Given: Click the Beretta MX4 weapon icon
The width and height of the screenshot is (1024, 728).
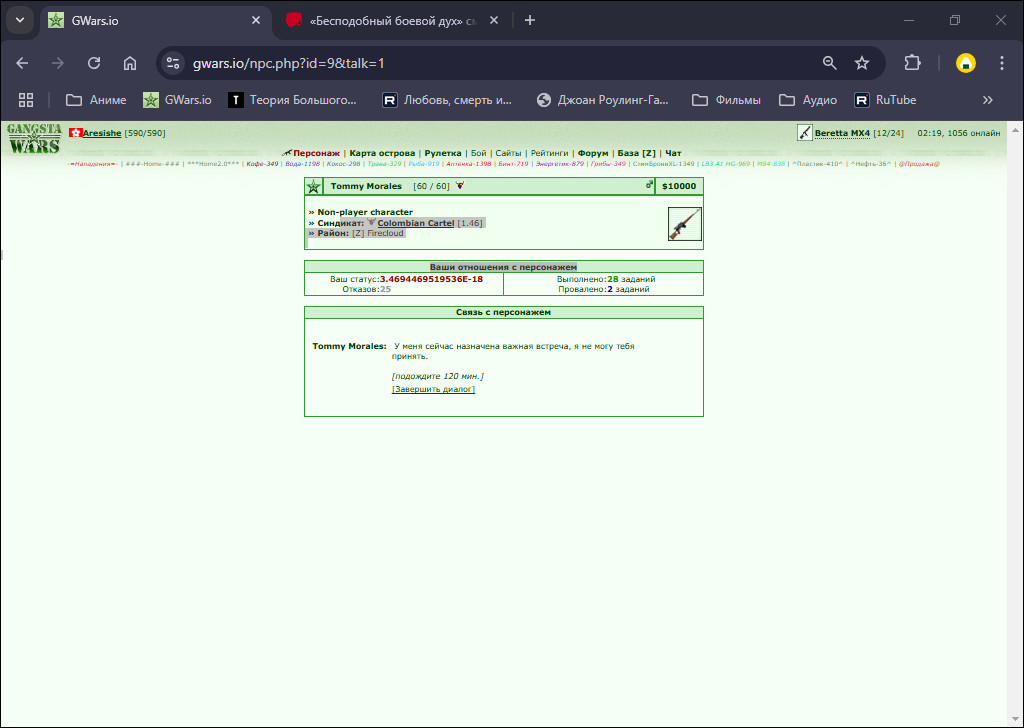Looking at the screenshot, I should tap(805, 133).
